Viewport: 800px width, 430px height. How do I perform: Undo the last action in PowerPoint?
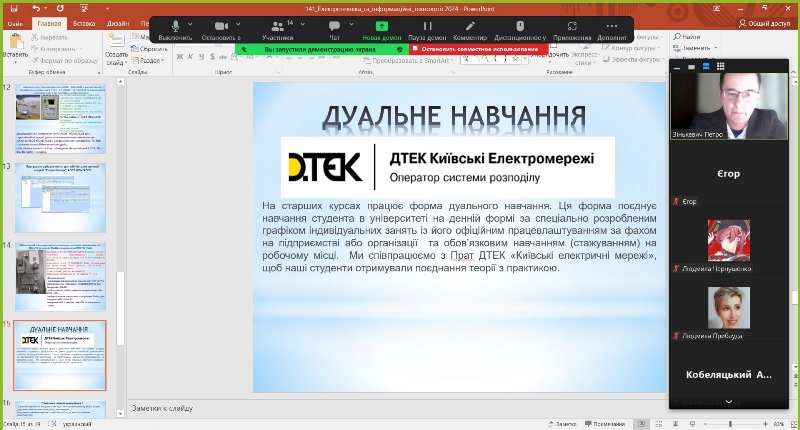pos(36,9)
